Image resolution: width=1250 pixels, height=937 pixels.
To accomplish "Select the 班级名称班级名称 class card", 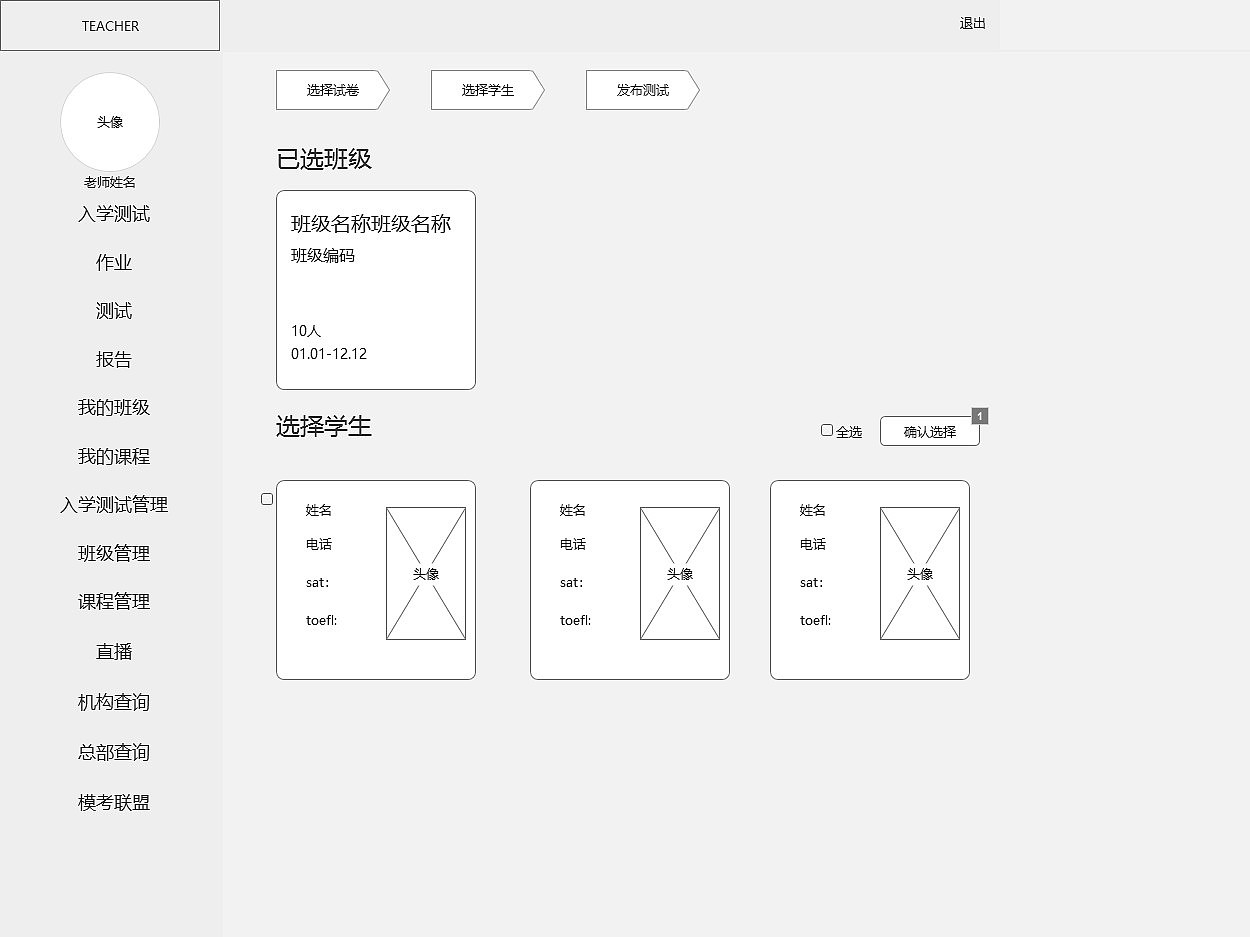I will pyautogui.click(x=375, y=289).
